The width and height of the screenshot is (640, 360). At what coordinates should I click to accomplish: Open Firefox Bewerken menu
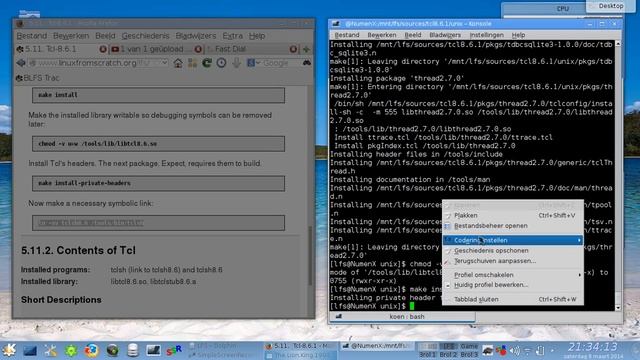(x=71, y=36)
